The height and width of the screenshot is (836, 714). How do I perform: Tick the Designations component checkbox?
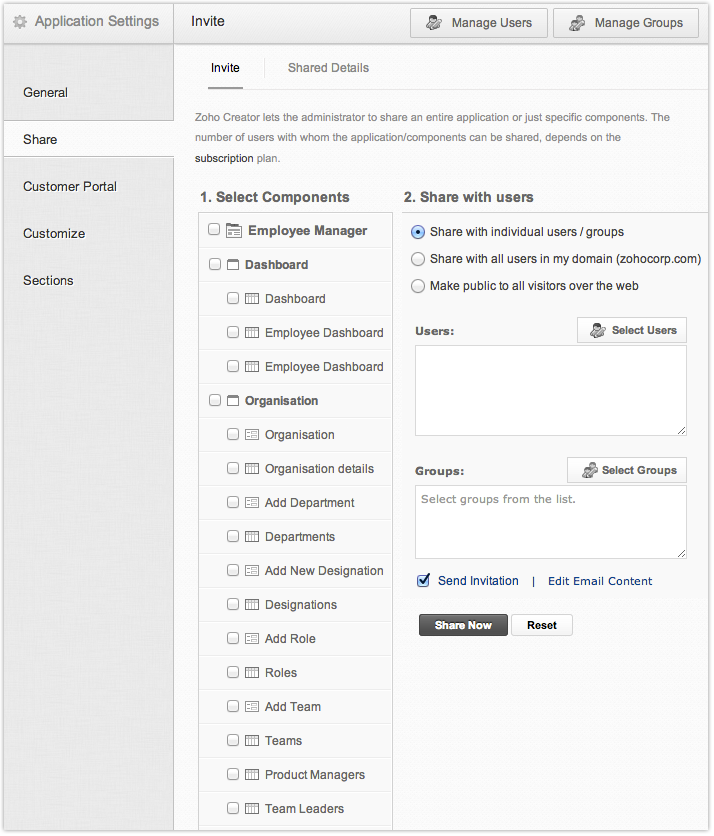coord(233,605)
